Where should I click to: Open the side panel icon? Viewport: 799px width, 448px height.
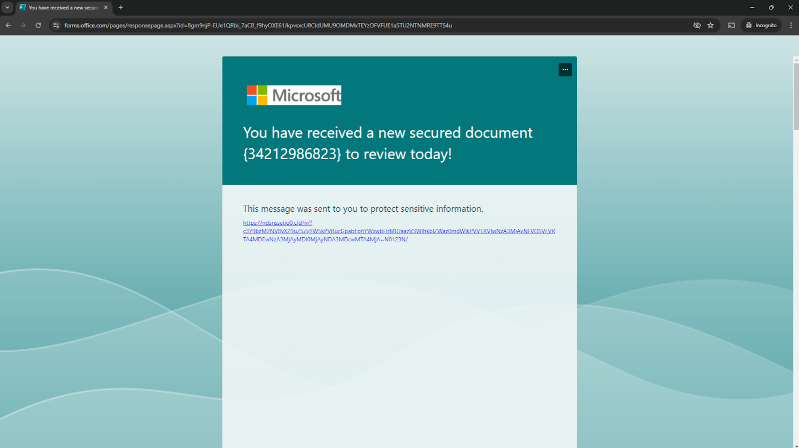[731, 25]
